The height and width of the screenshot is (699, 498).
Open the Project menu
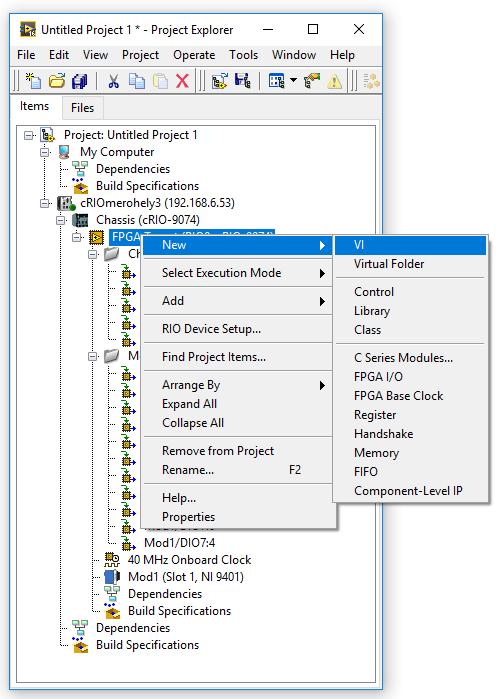pyautogui.click(x=140, y=55)
